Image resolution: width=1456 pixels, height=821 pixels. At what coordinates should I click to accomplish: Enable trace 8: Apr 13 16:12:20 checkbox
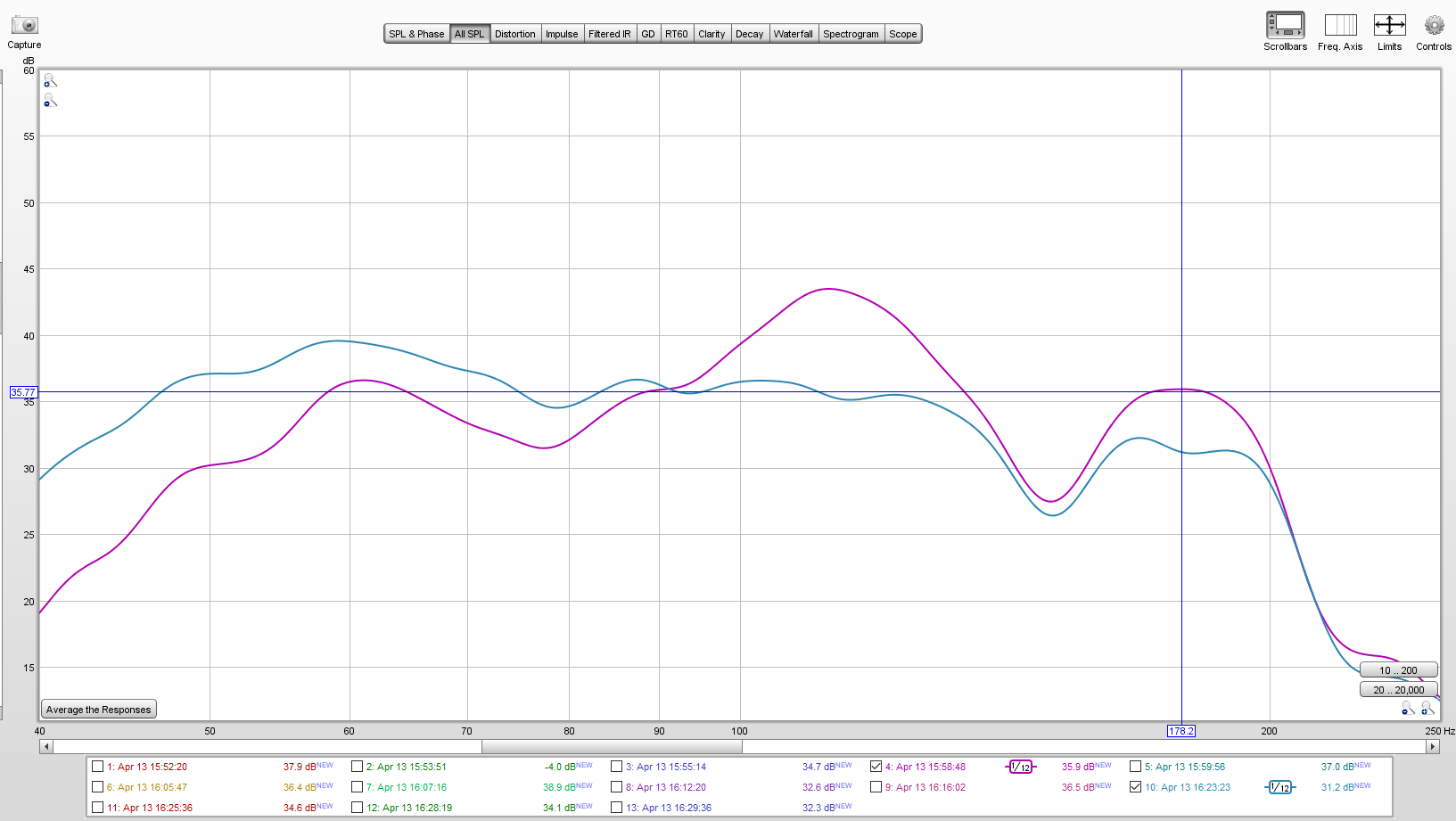pos(617,787)
